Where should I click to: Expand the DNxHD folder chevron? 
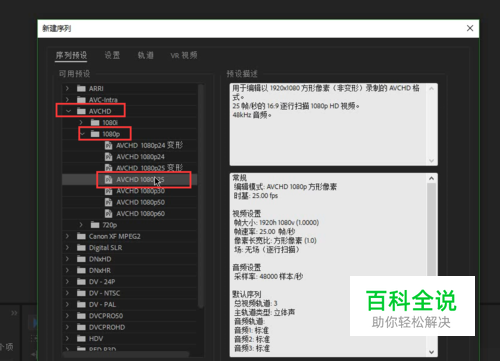(67, 259)
